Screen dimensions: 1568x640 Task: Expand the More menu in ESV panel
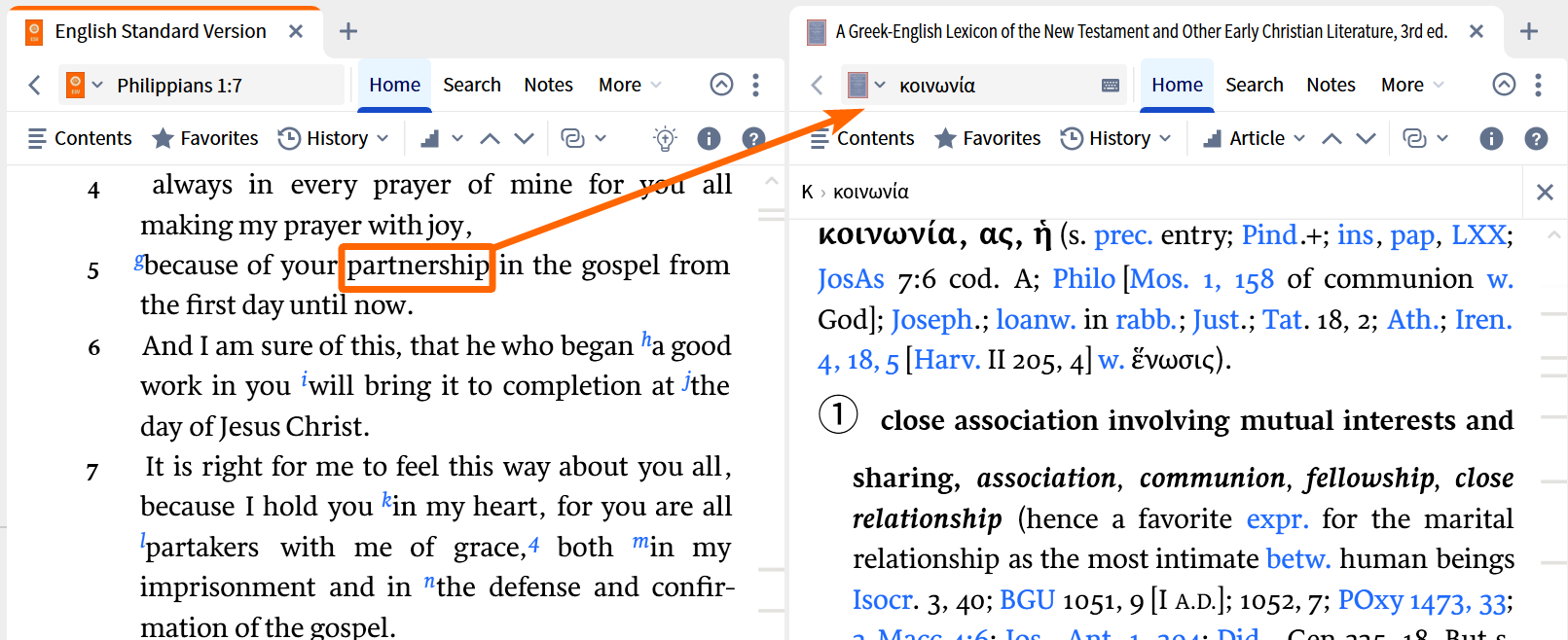point(630,86)
